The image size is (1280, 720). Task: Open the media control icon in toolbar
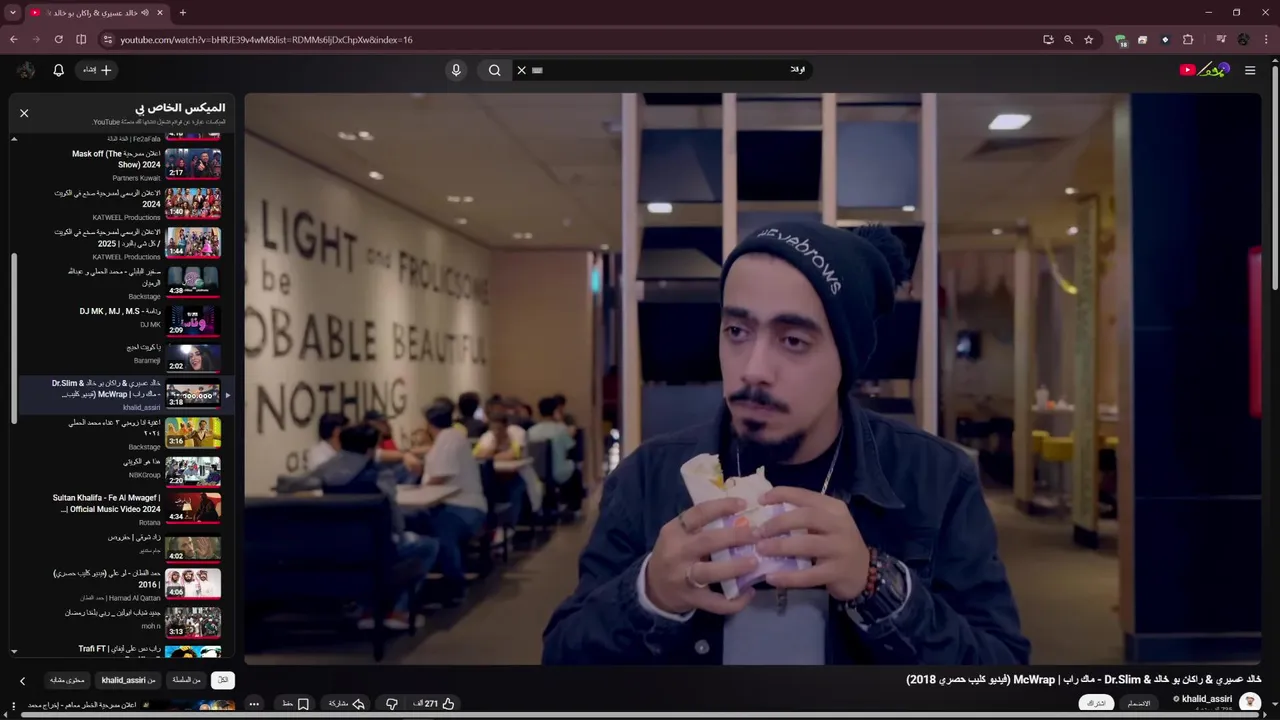(1221, 40)
